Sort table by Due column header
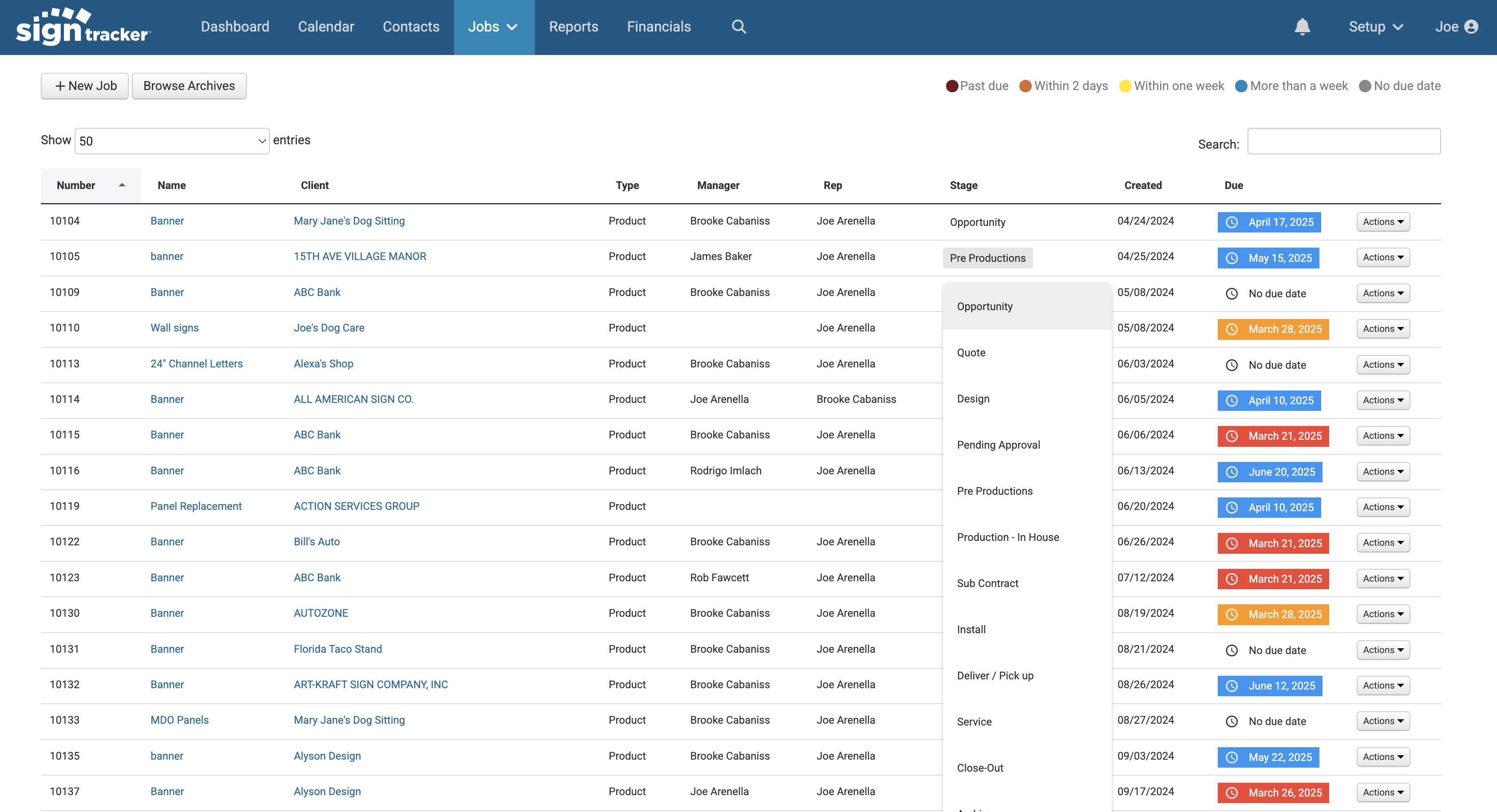This screenshot has height=812, width=1497. [x=1234, y=185]
